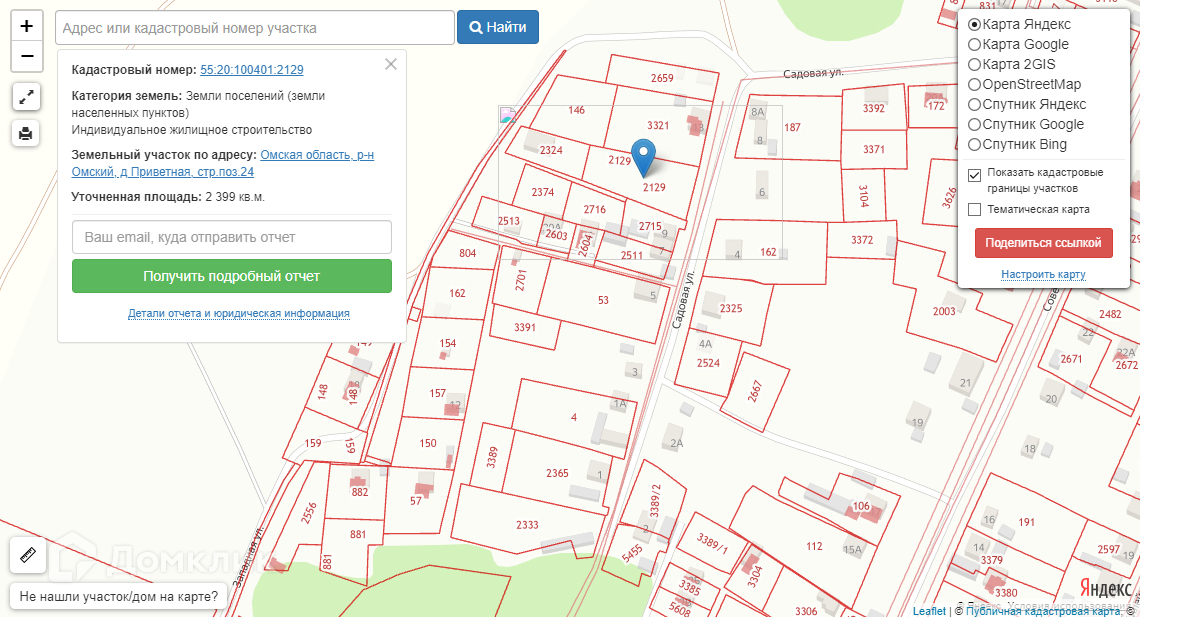Close the parcel info popup
The height and width of the screenshot is (617, 1194).
[x=391, y=65]
